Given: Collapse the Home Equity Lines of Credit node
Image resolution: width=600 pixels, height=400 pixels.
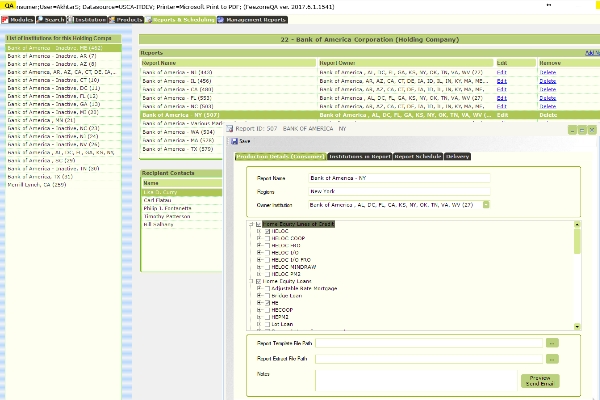Looking at the screenshot, I should pyautogui.click(x=251, y=224).
